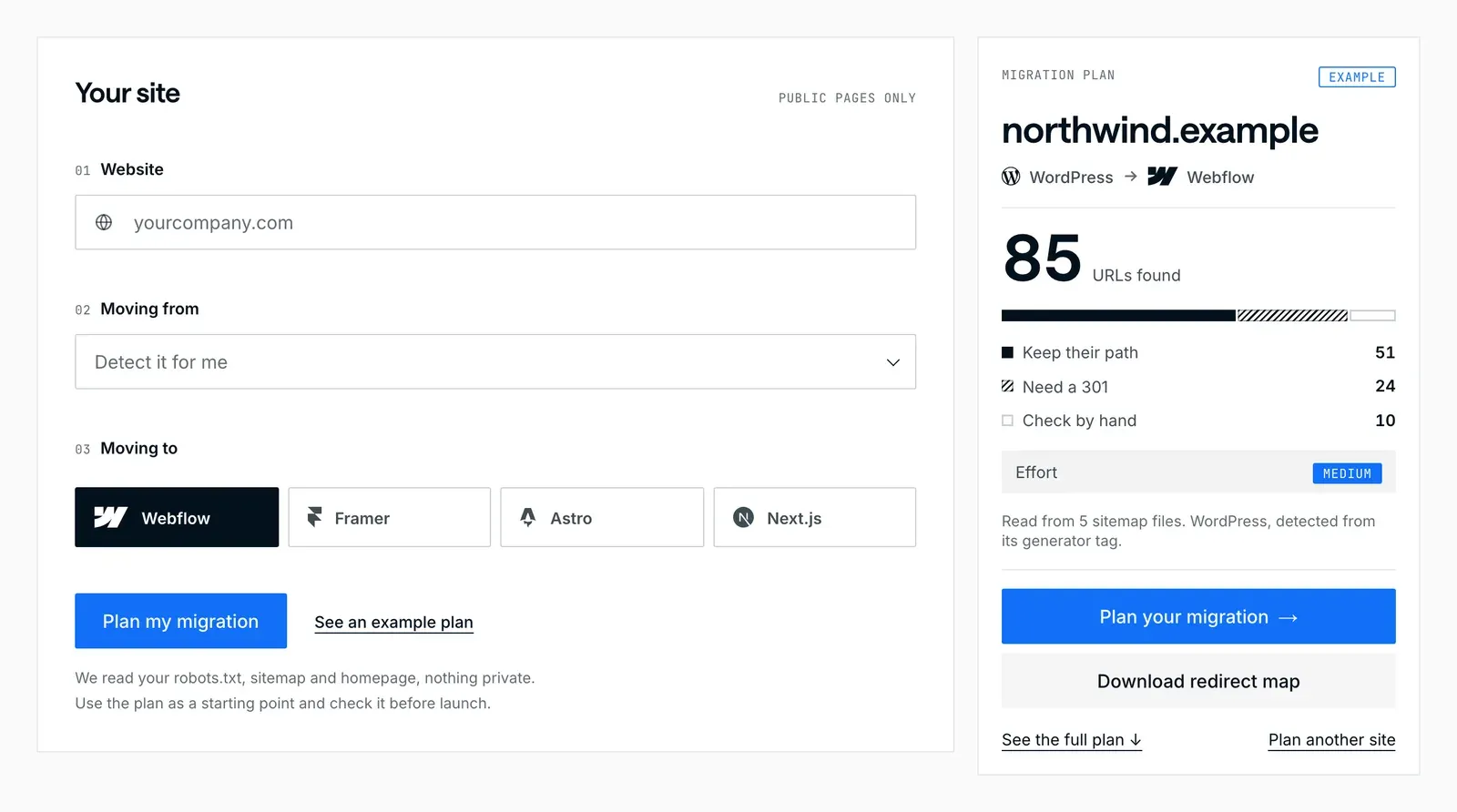
Task: Choose Next.js as the destination platform
Action: [815, 517]
